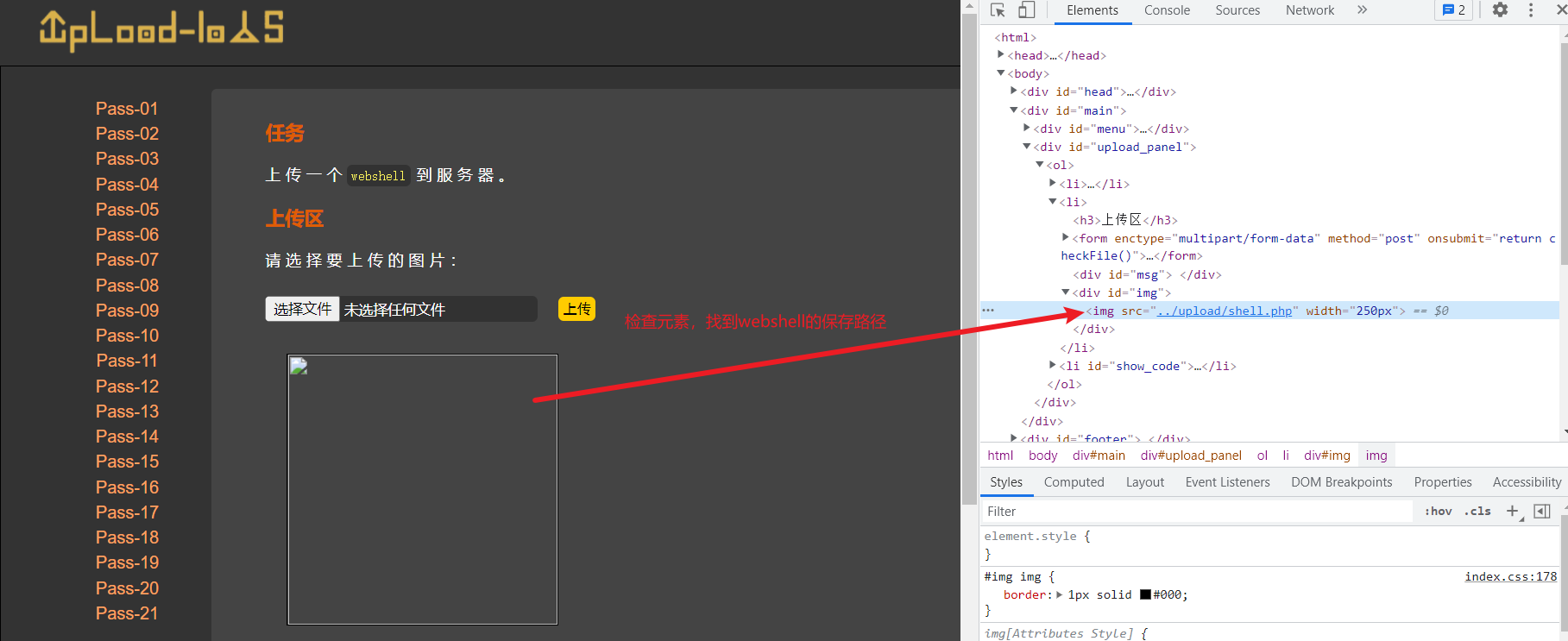The height and width of the screenshot is (641, 1568).
Task: Open the DOM Breakpoints pane tab
Action: [1341, 482]
